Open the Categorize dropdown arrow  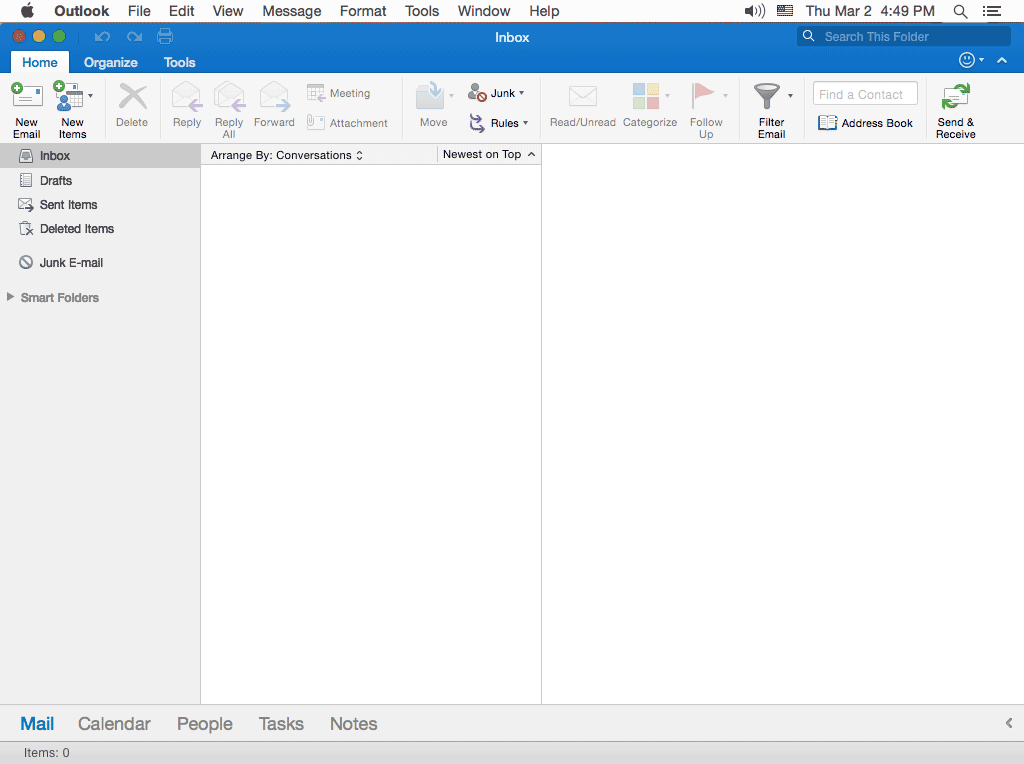point(667,96)
